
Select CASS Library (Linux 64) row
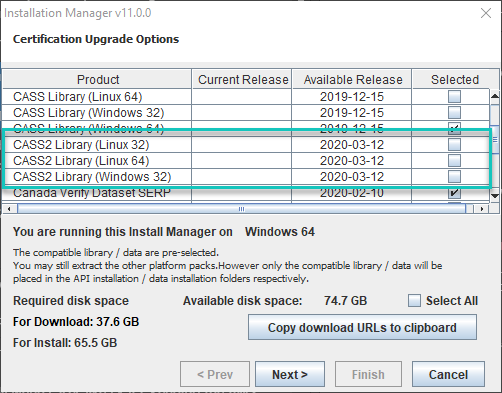pyautogui.click(x=246, y=97)
